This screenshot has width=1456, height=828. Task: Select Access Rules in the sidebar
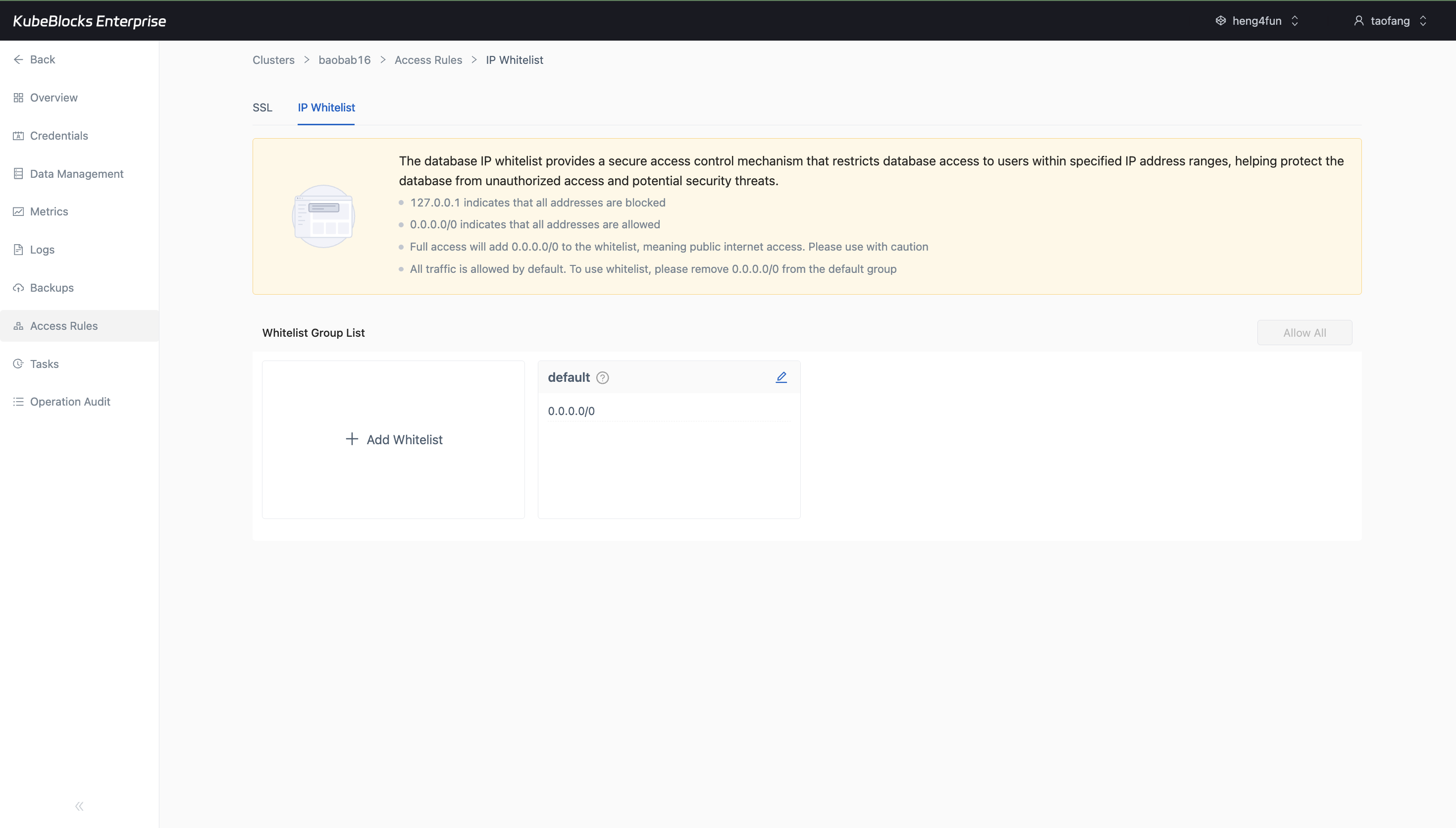[80, 326]
